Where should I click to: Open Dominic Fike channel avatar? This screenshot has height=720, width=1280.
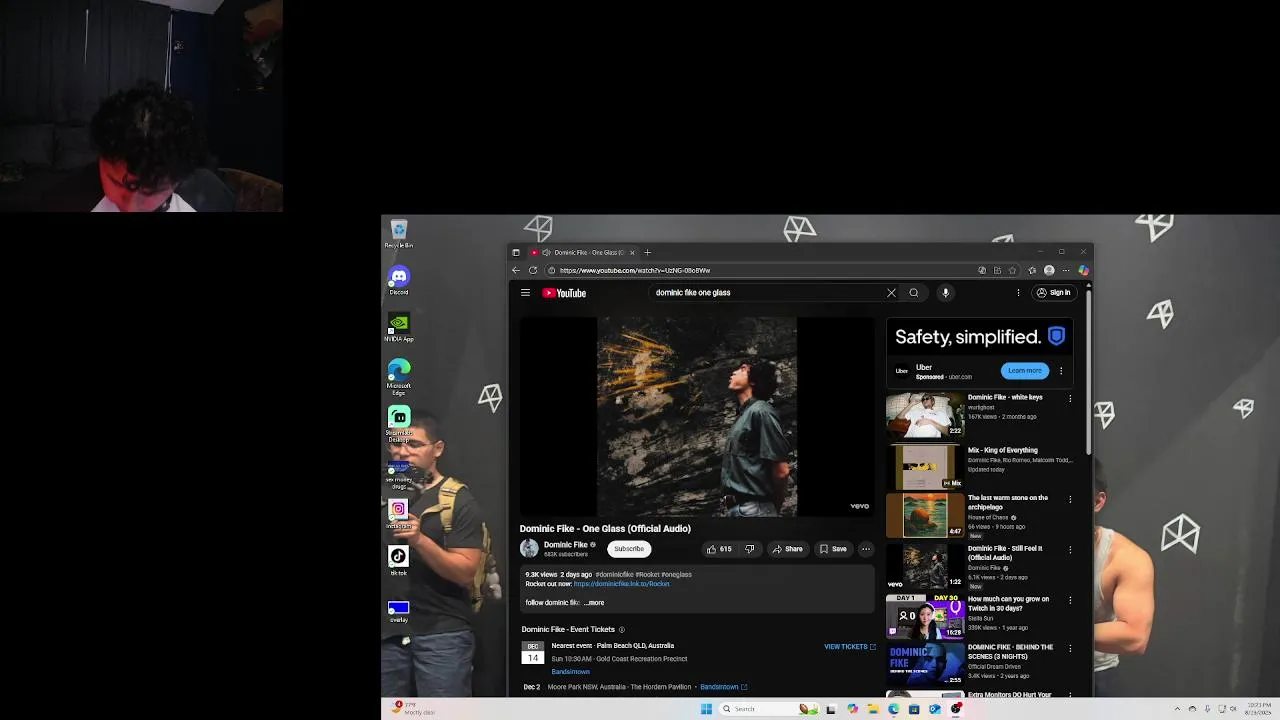[529, 548]
